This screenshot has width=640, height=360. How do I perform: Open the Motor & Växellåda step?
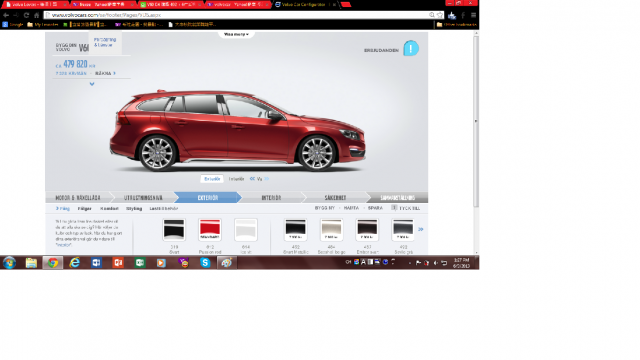pos(78,198)
